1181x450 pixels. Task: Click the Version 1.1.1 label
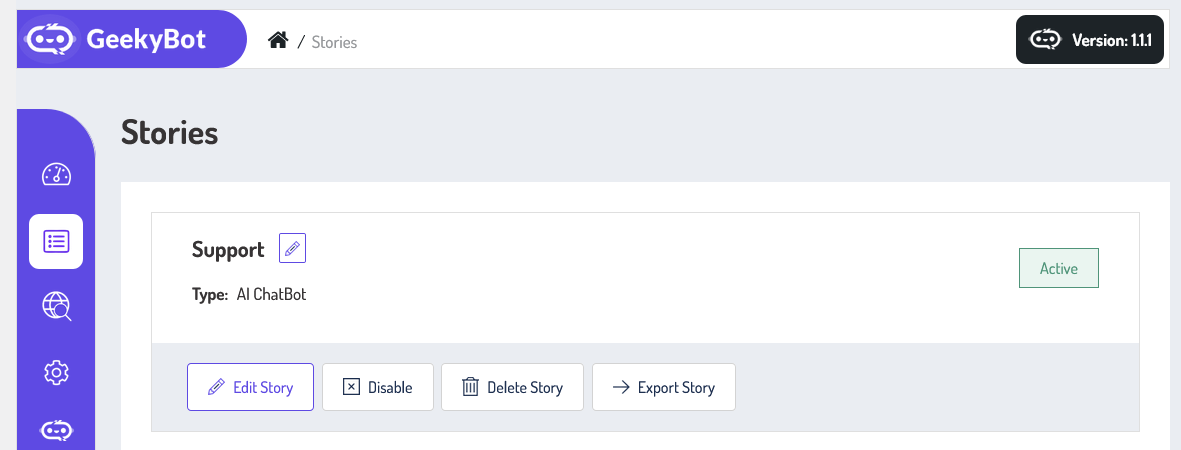pyautogui.click(x=1111, y=41)
